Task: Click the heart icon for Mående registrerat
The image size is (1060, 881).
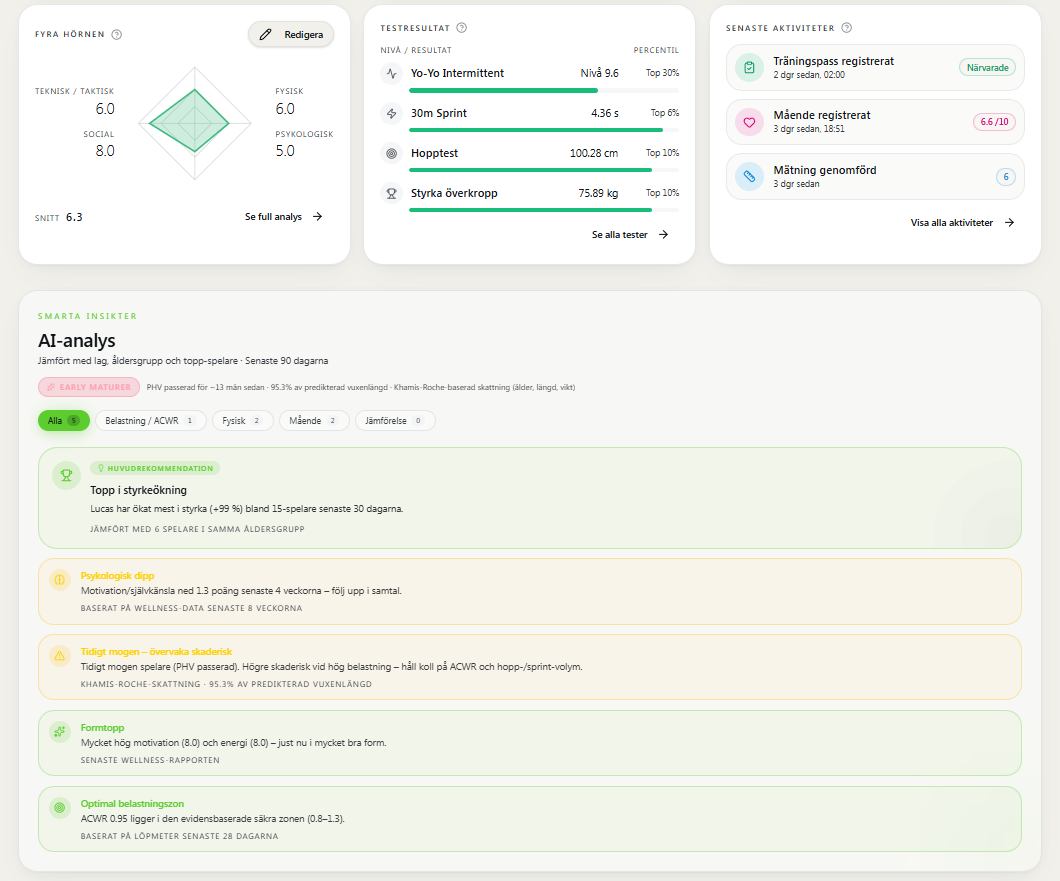Action: tap(749, 122)
